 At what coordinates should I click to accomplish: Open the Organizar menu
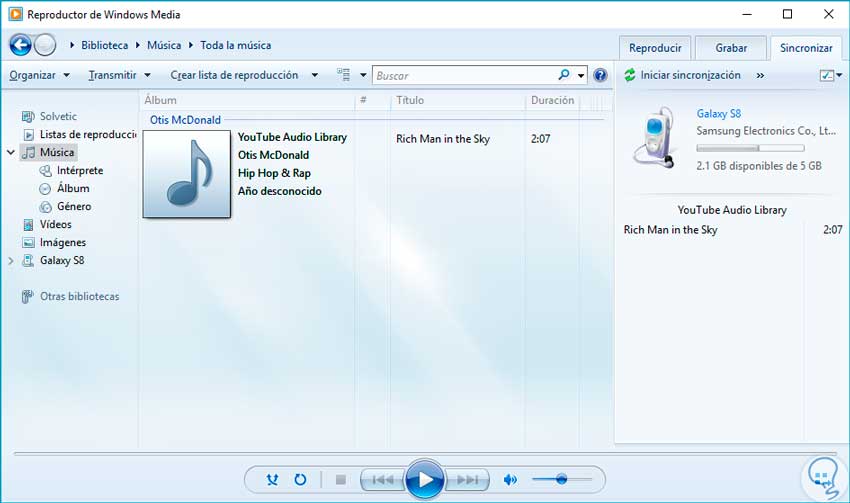point(39,75)
